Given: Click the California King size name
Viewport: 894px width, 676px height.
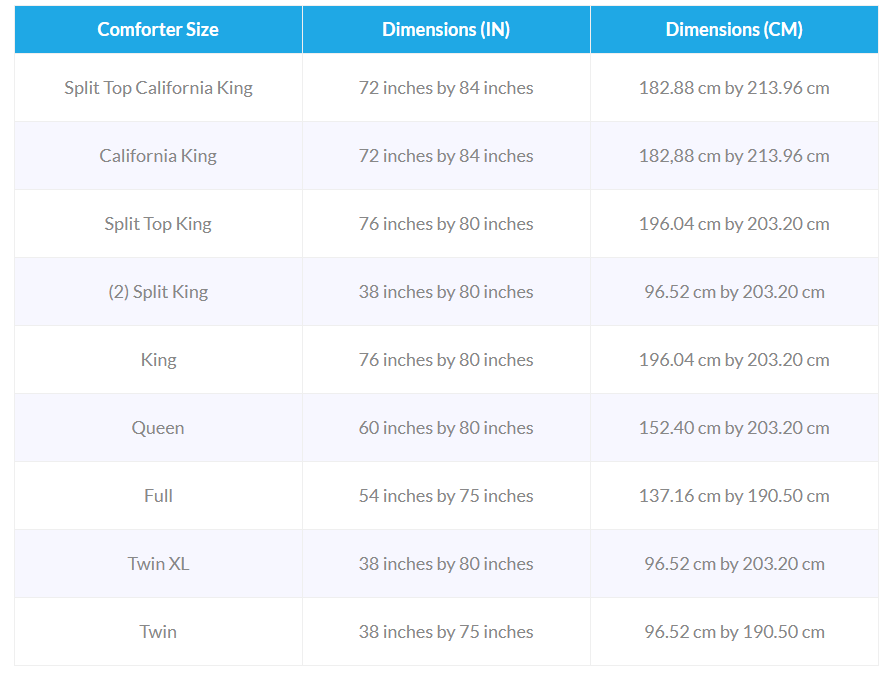Looking at the screenshot, I should [x=158, y=156].
